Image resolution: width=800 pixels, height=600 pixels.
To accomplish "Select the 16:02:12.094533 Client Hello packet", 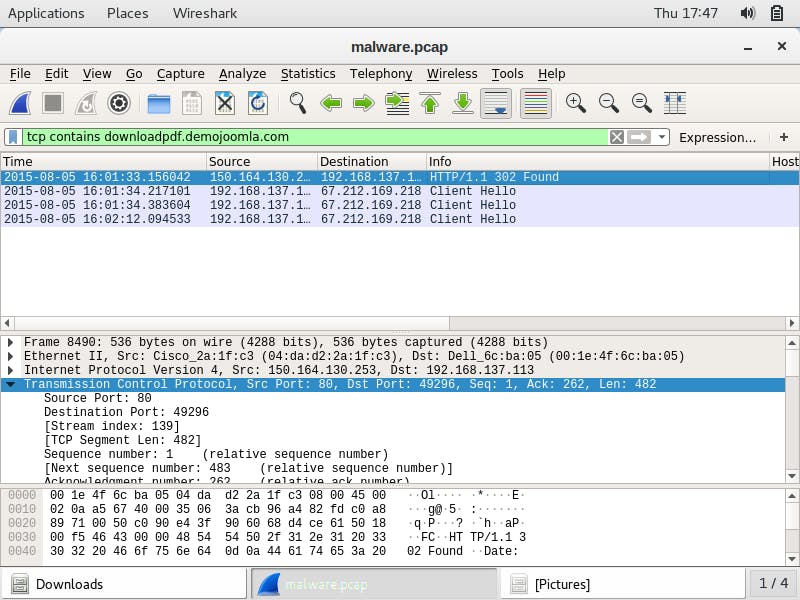I will point(400,219).
